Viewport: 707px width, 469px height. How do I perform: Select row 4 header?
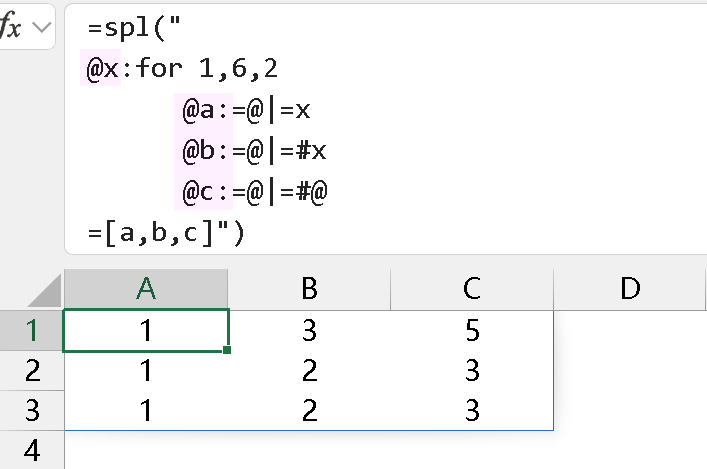(31, 450)
